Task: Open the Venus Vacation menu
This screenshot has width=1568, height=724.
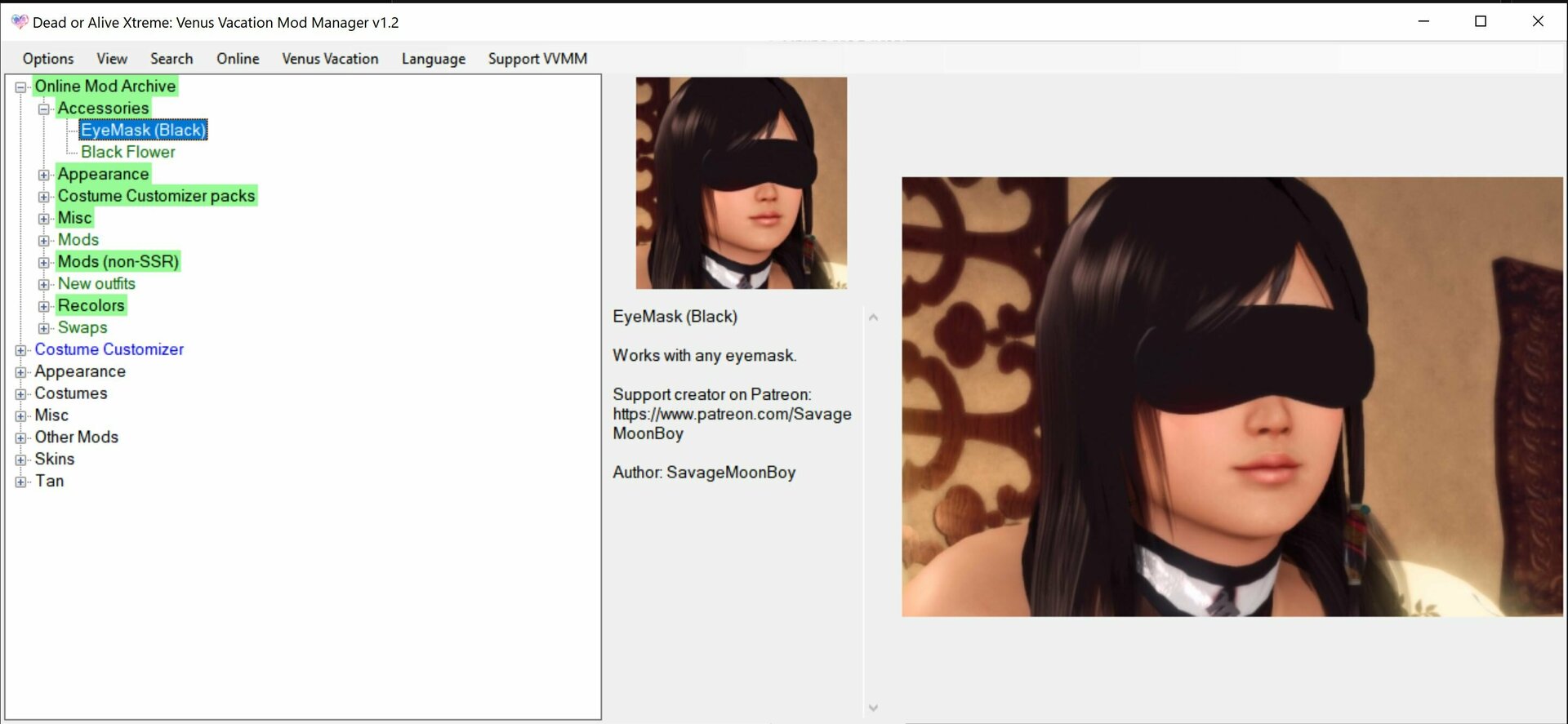Action: (330, 59)
